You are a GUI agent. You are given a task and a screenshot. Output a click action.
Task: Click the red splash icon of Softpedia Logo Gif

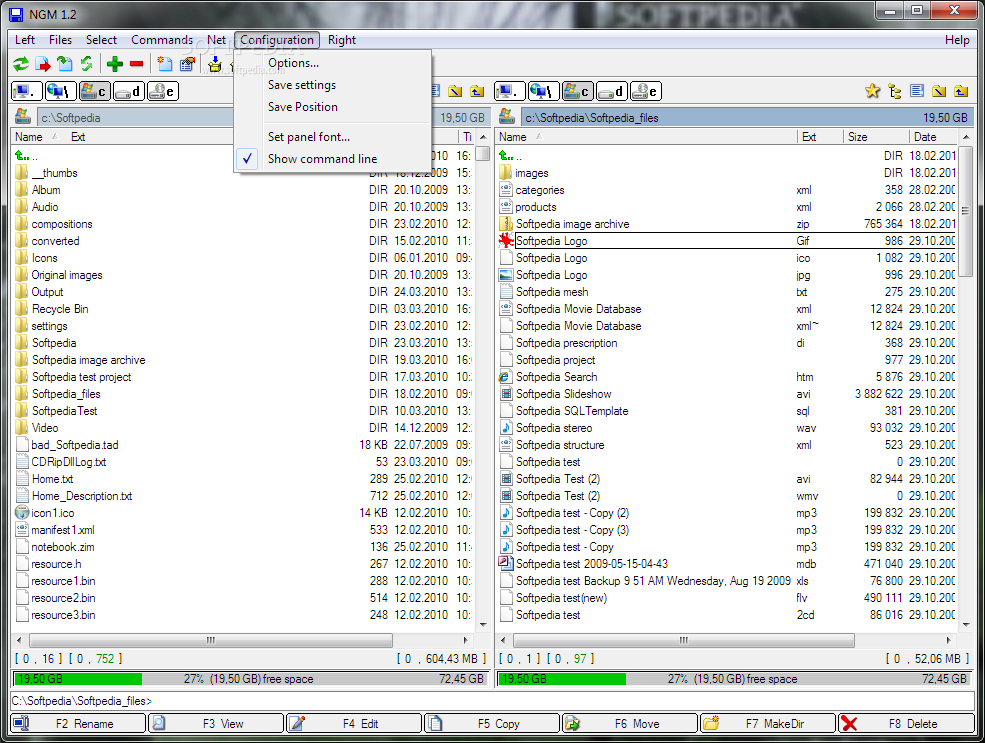click(x=506, y=241)
